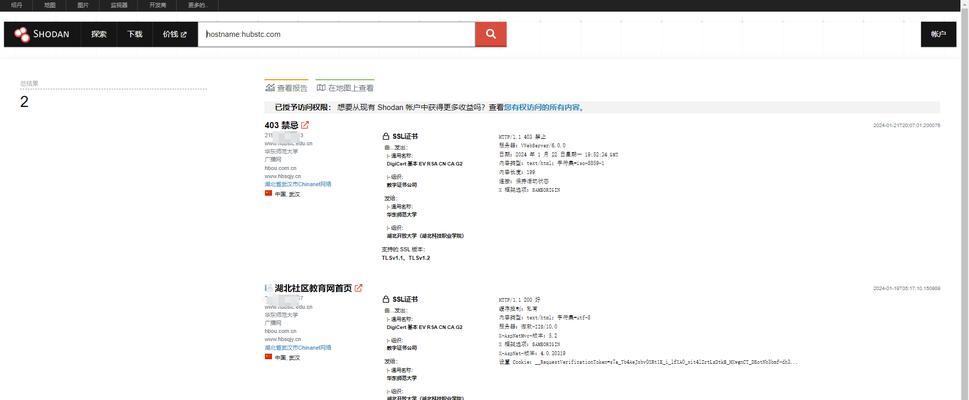The height and width of the screenshot is (400, 969).
Task: Open the external-link icon beside 湖北社区教育网首页
Action: (358, 288)
